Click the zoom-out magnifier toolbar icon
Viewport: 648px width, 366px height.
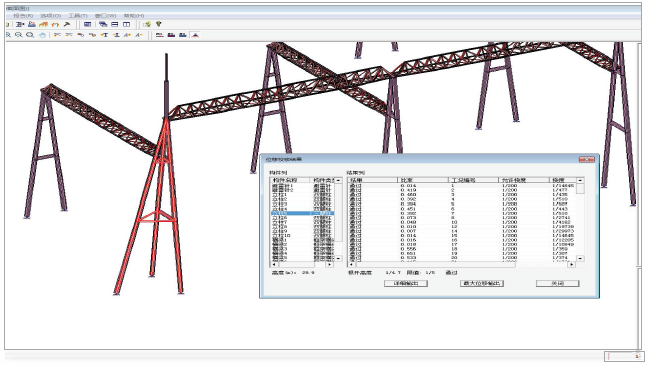pos(19,35)
